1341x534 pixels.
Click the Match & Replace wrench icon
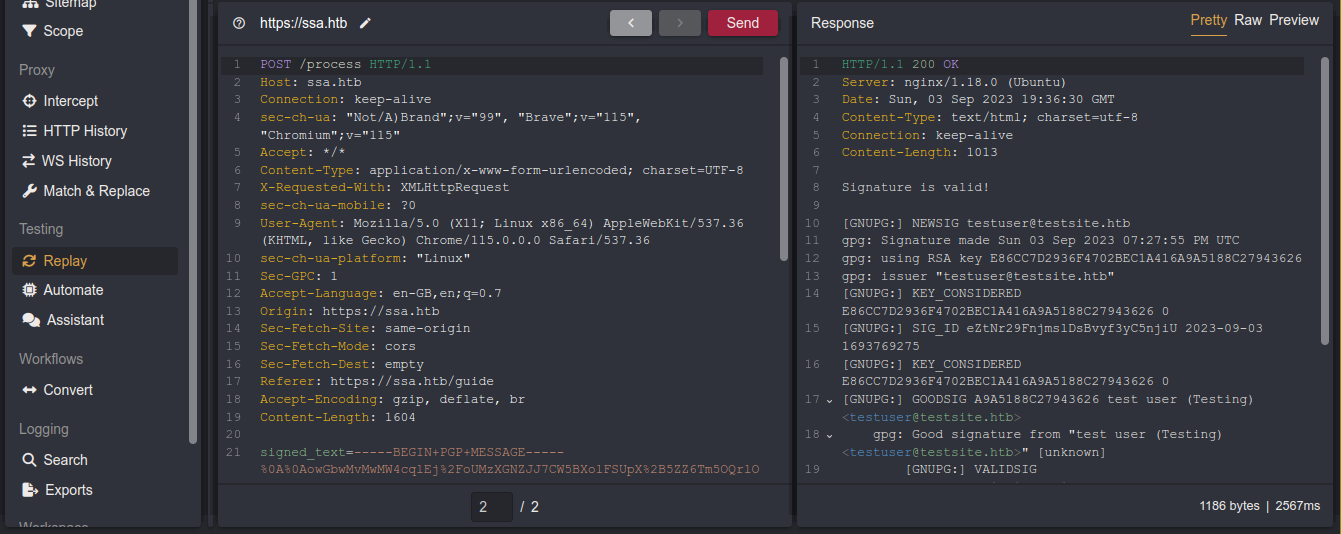tap(28, 191)
